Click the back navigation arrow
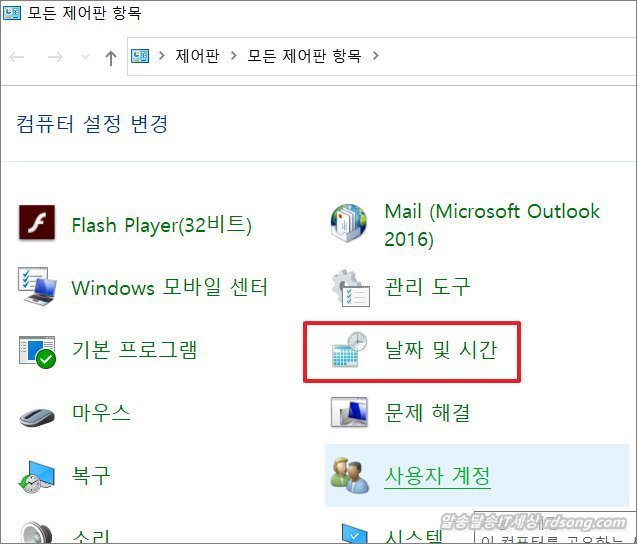This screenshot has width=637, height=544. 17,57
